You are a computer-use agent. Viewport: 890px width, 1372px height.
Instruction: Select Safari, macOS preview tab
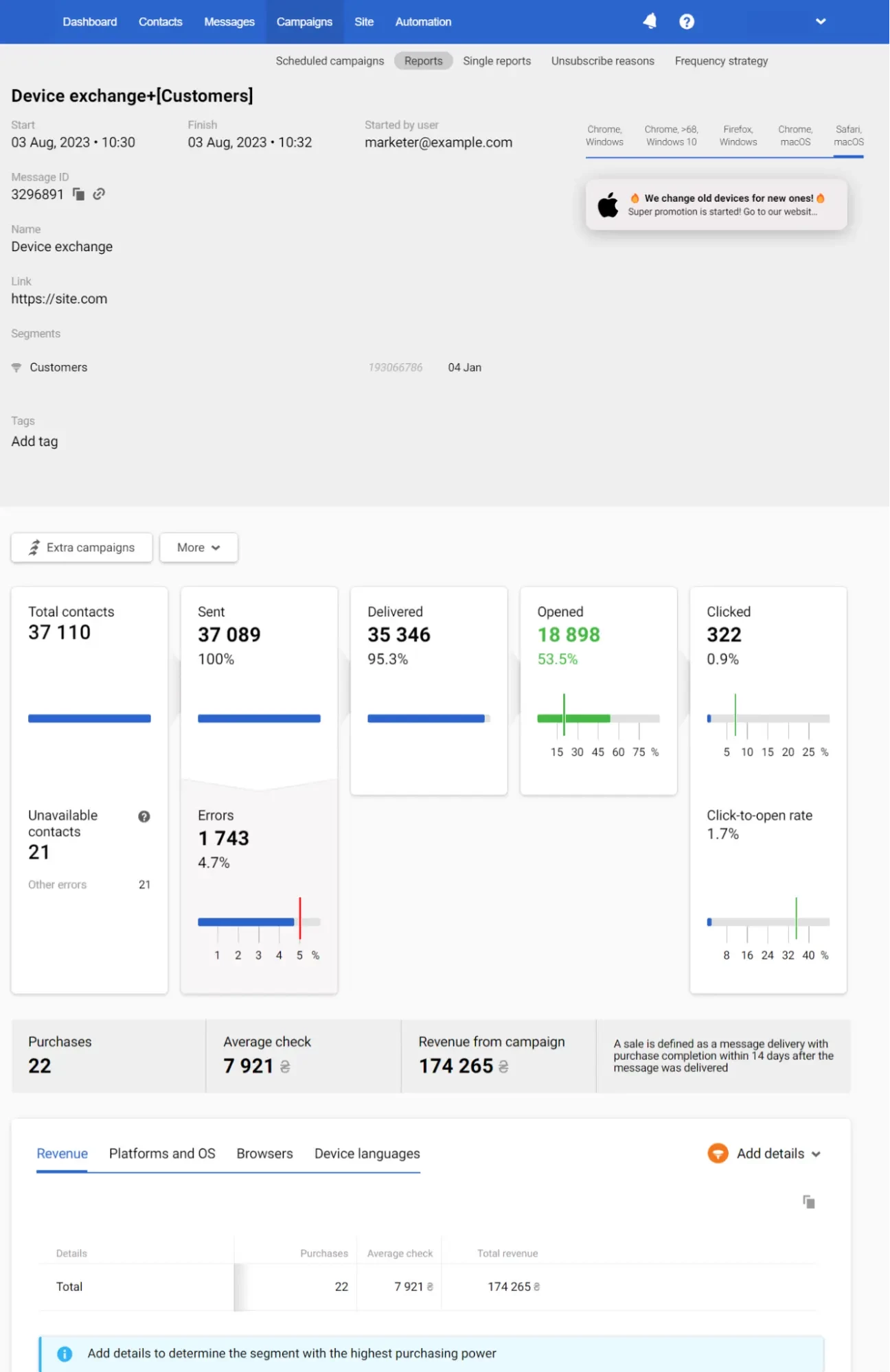[x=849, y=136]
